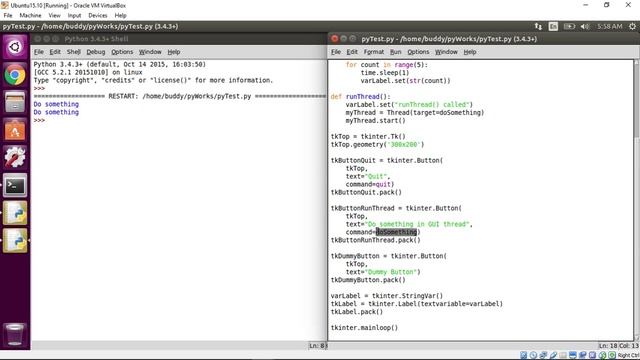Open the keyboard layout indicator in the panel
The width and height of the screenshot is (640, 360).
[x=553, y=27]
